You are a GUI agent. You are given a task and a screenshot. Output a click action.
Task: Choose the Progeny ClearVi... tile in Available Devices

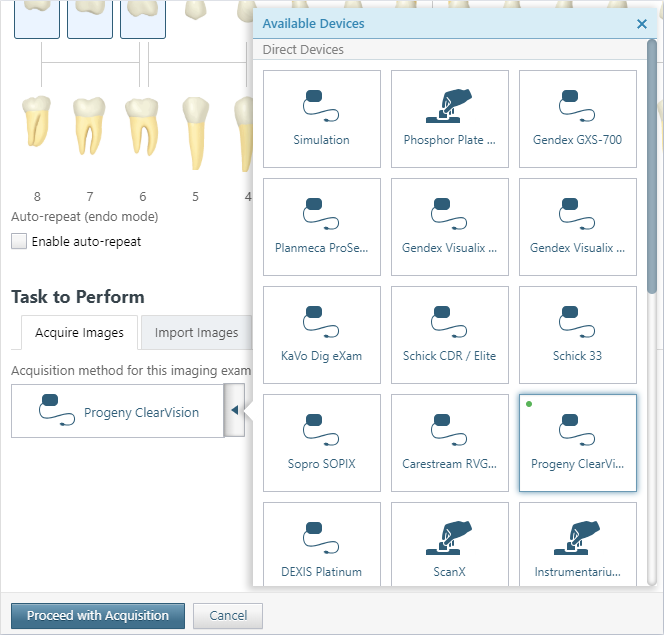point(578,443)
